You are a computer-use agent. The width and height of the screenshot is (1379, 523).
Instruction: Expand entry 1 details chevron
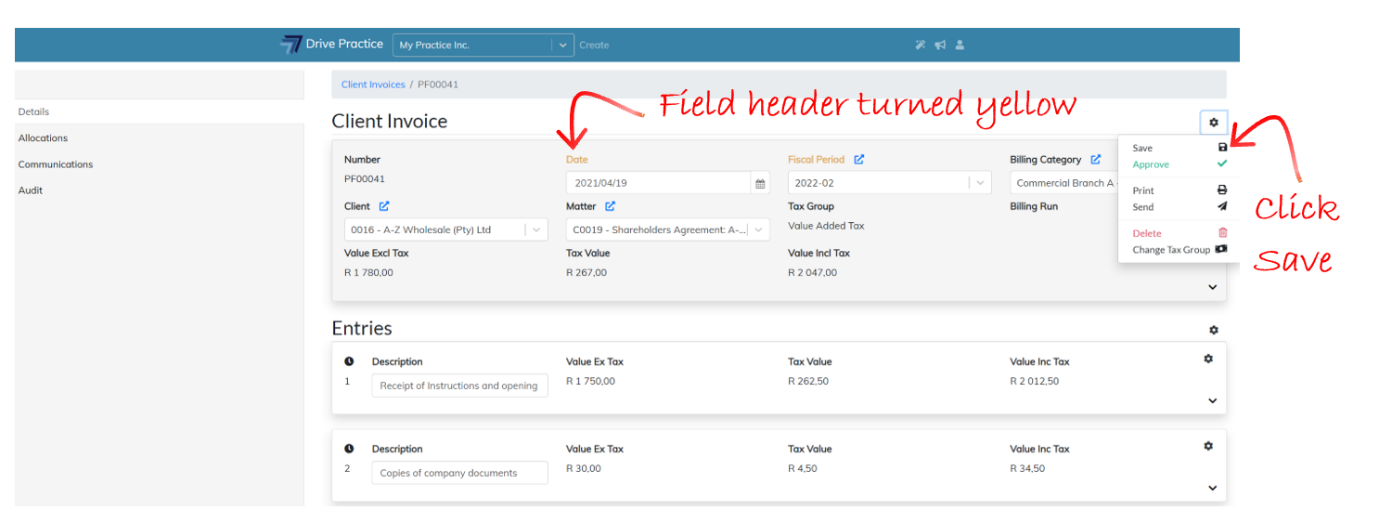[1212, 401]
